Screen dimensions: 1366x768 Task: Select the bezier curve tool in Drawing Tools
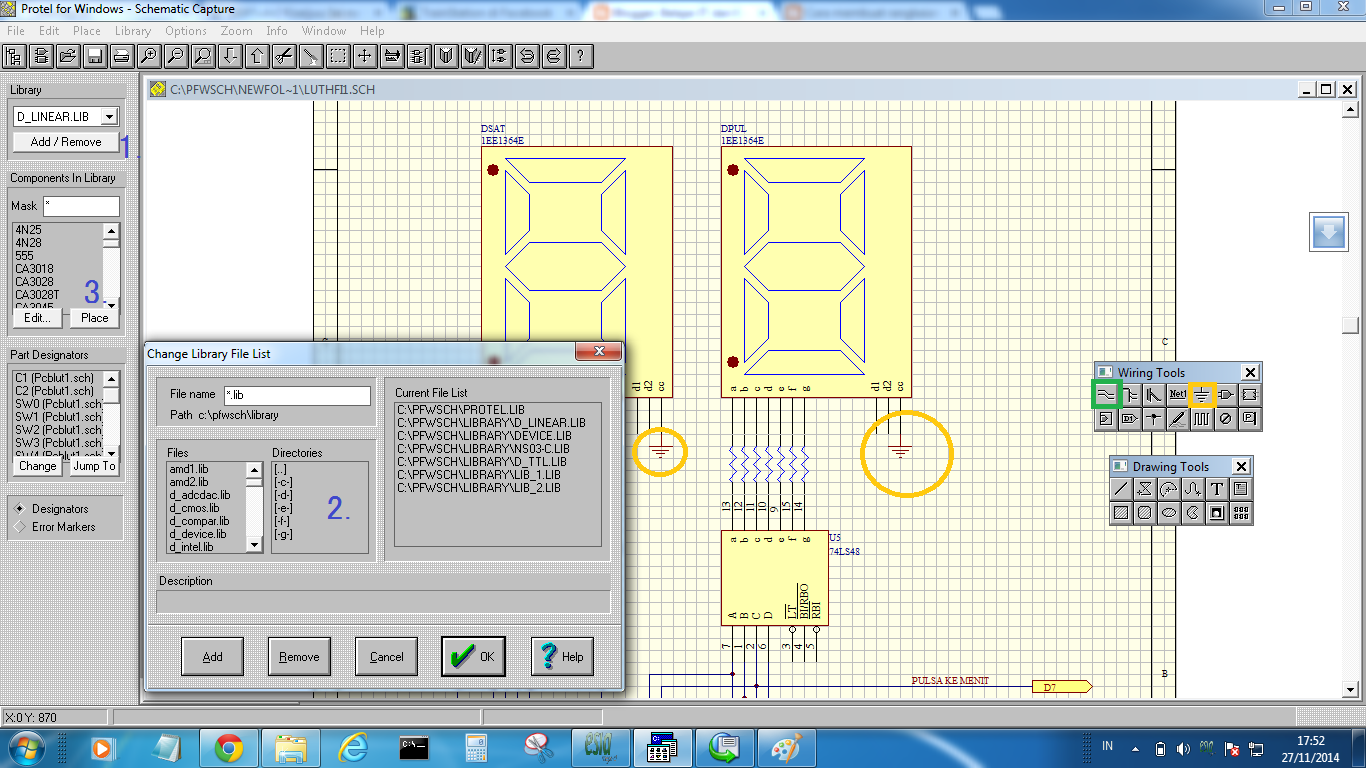(x=1193, y=489)
